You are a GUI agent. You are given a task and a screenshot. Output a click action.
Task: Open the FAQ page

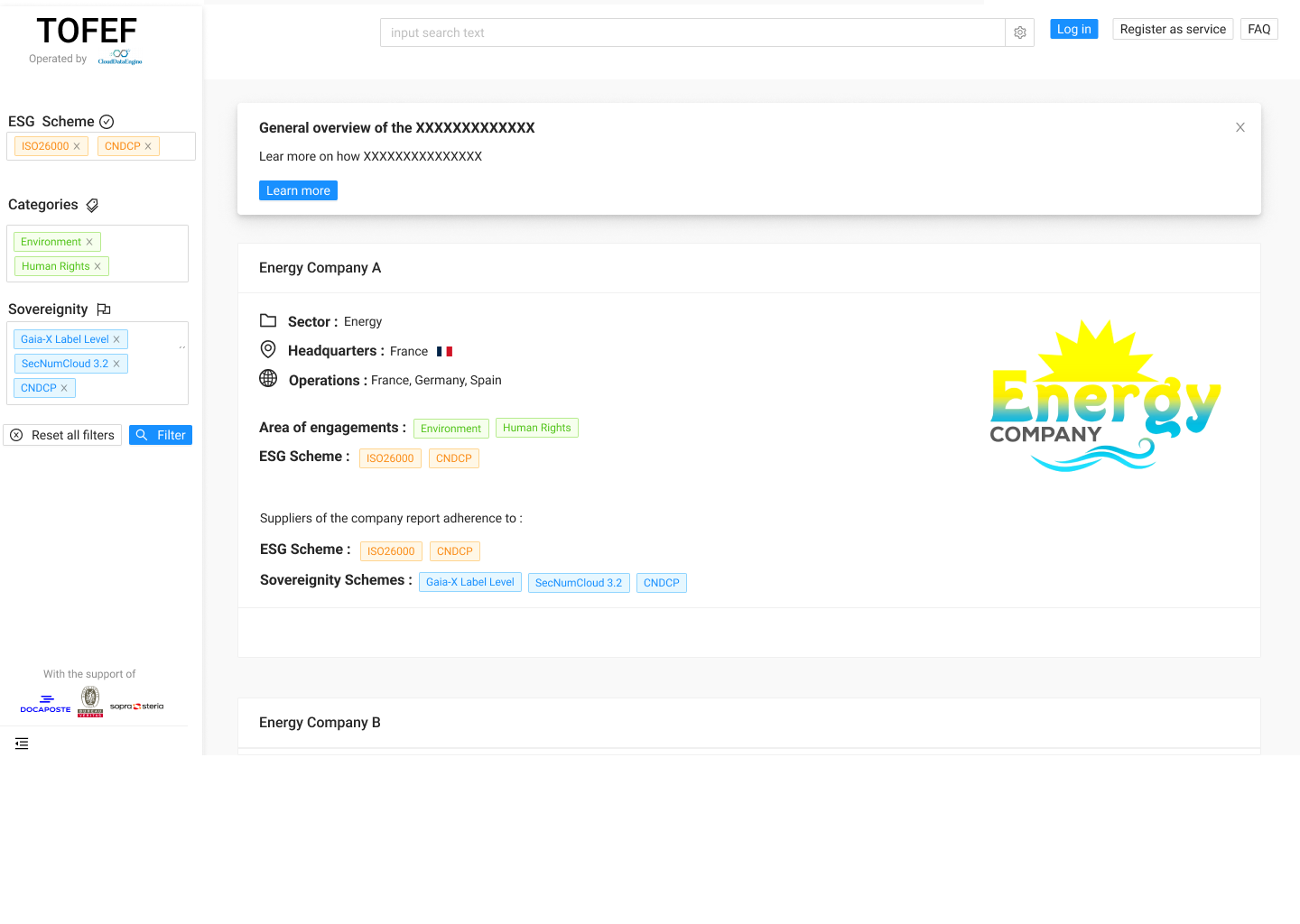pyautogui.click(x=1258, y=29)
